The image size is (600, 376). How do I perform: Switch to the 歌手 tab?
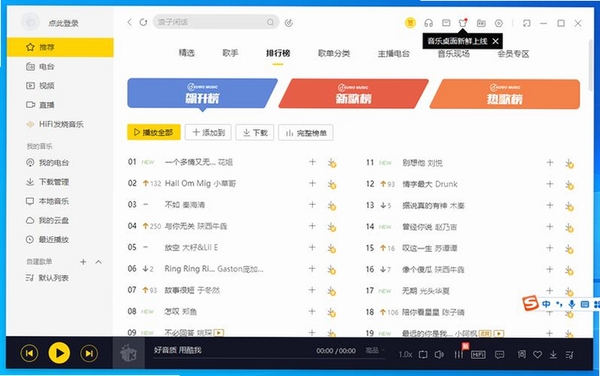pos(230,53)
